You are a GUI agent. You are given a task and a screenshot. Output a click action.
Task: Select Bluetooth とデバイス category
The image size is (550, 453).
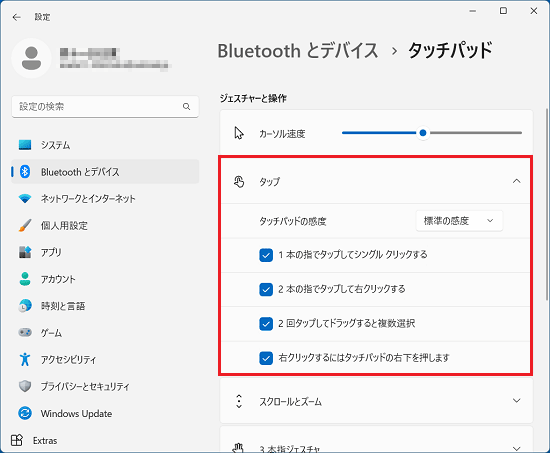(x=105, y=172)
